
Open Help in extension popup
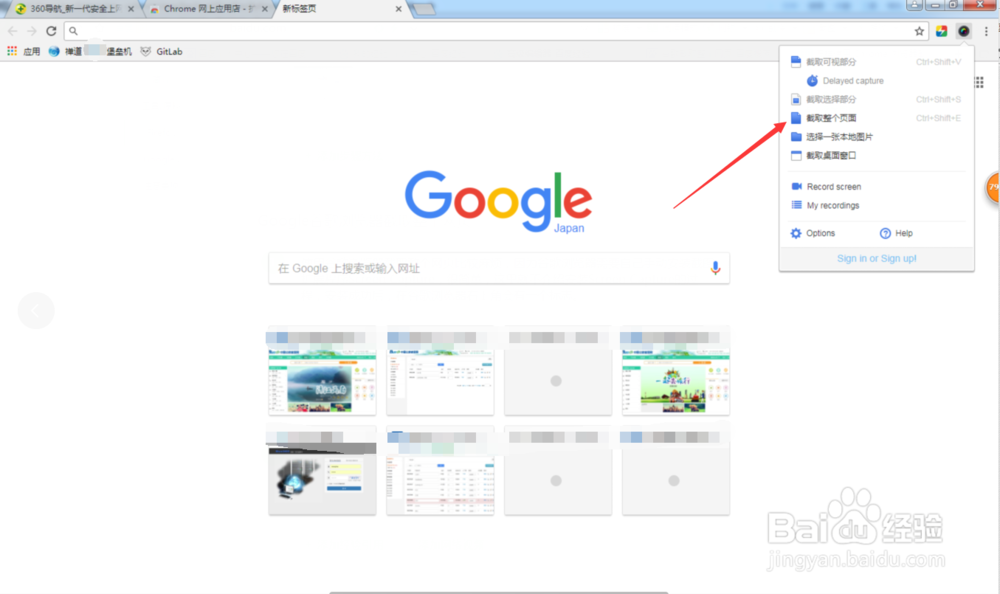[896, 234]
